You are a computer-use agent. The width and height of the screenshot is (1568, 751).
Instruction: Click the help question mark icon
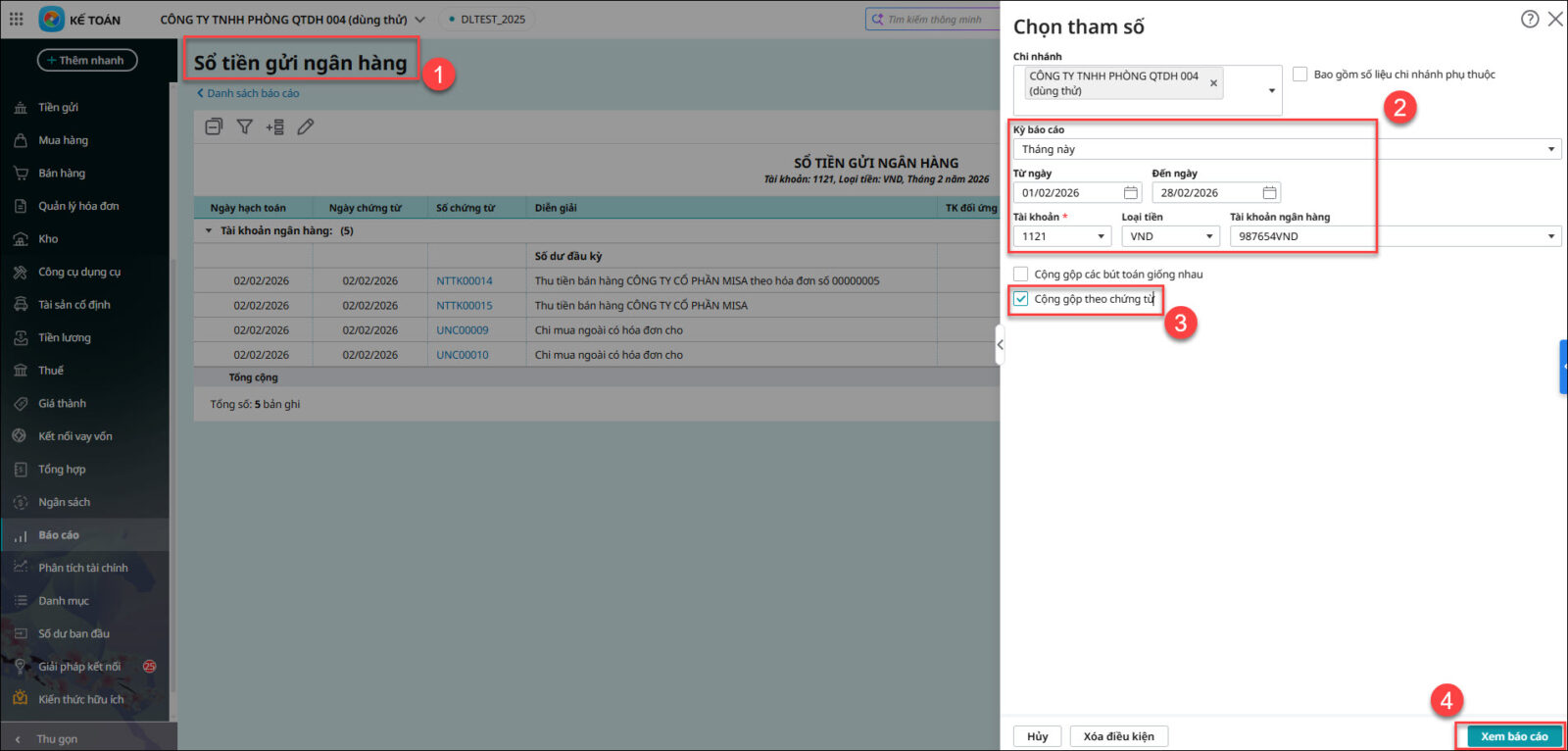[1529, 19]
